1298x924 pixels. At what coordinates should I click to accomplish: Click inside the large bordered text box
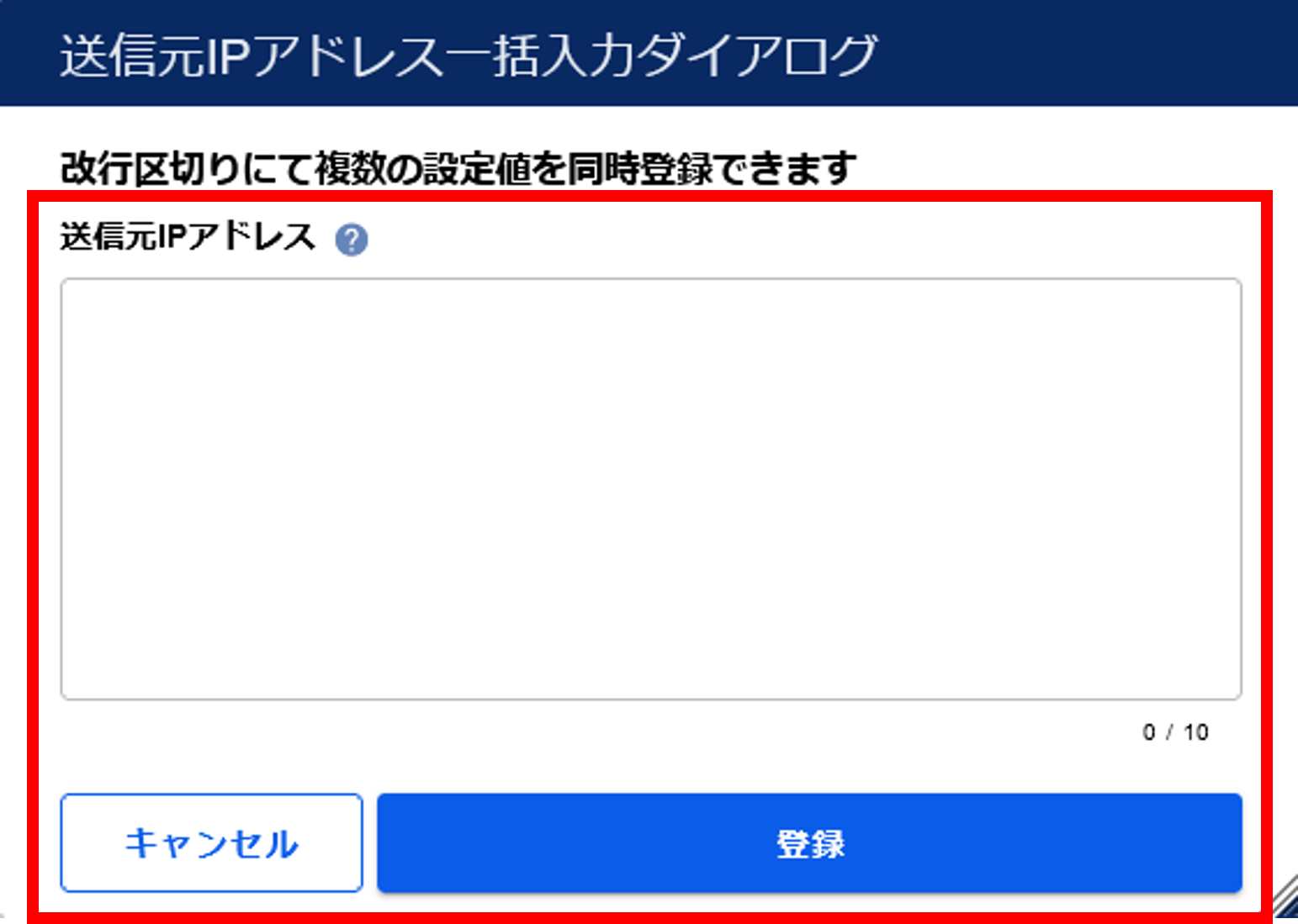click(651, 489)
